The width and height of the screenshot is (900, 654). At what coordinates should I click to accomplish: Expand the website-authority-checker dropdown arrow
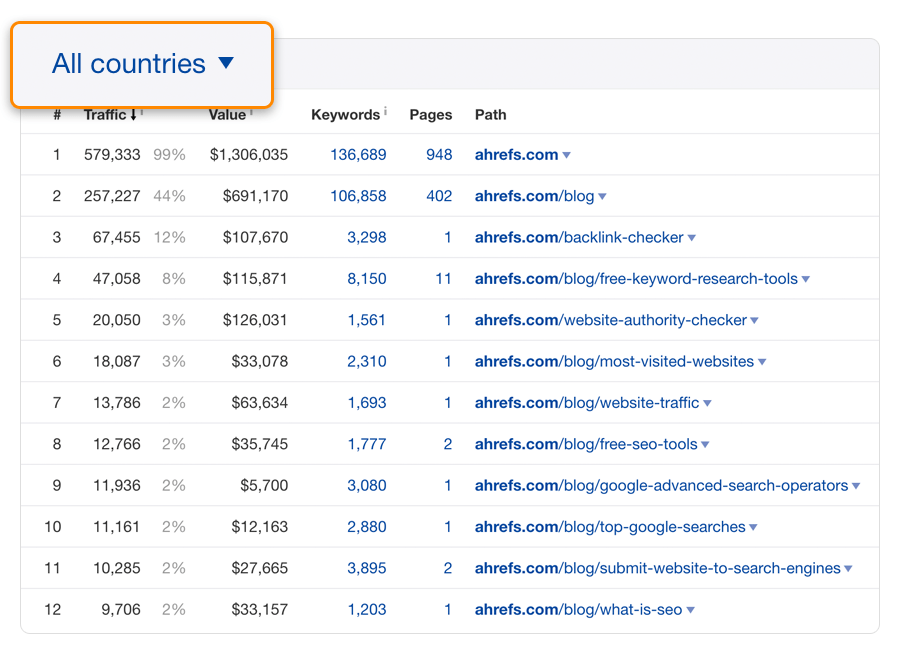point(754,320)
